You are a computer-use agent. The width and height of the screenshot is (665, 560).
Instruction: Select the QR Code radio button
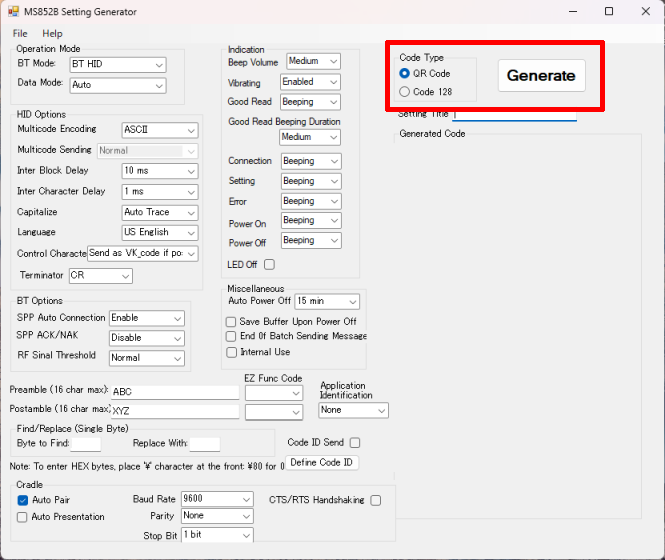tap(405, 74)
